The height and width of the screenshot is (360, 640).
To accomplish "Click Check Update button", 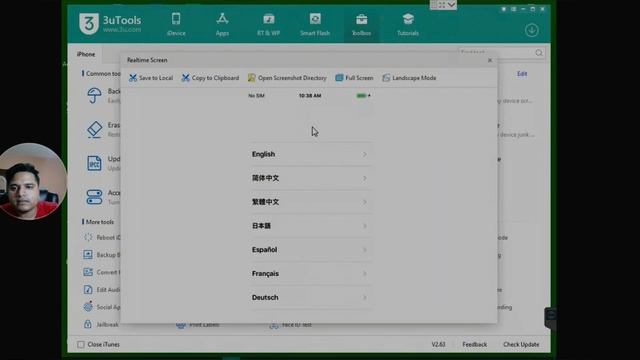I will [521, 344].
